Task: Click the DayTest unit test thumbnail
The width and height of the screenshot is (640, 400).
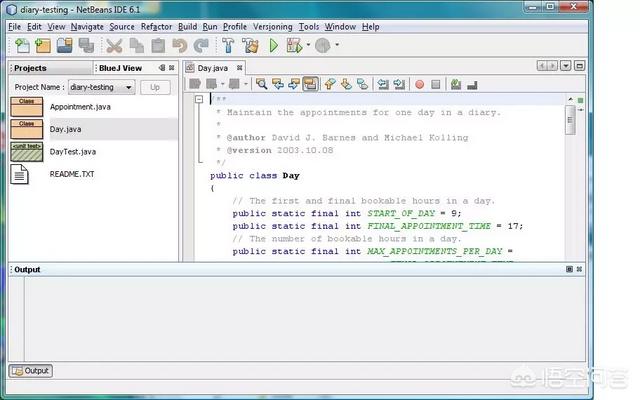Action: [27, 152]
